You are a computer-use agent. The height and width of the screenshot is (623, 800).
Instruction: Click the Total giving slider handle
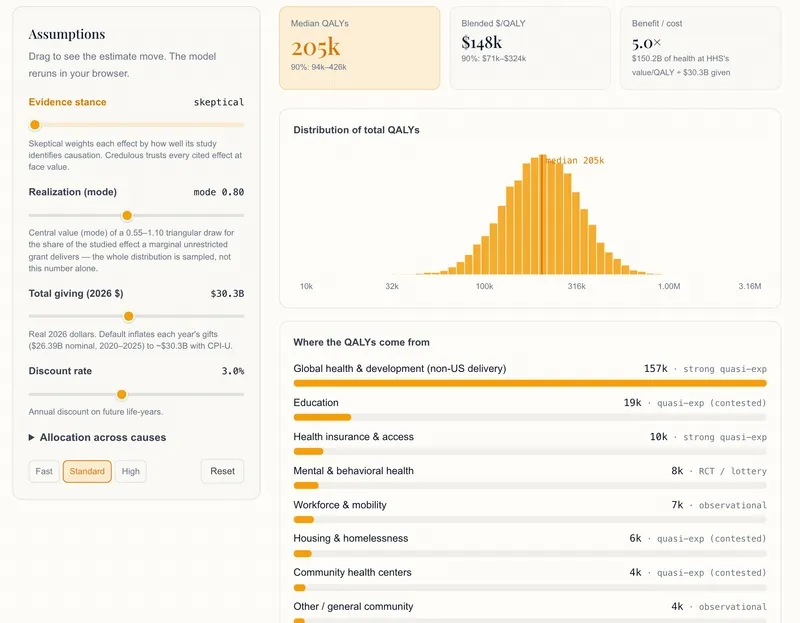click(129, 316)
